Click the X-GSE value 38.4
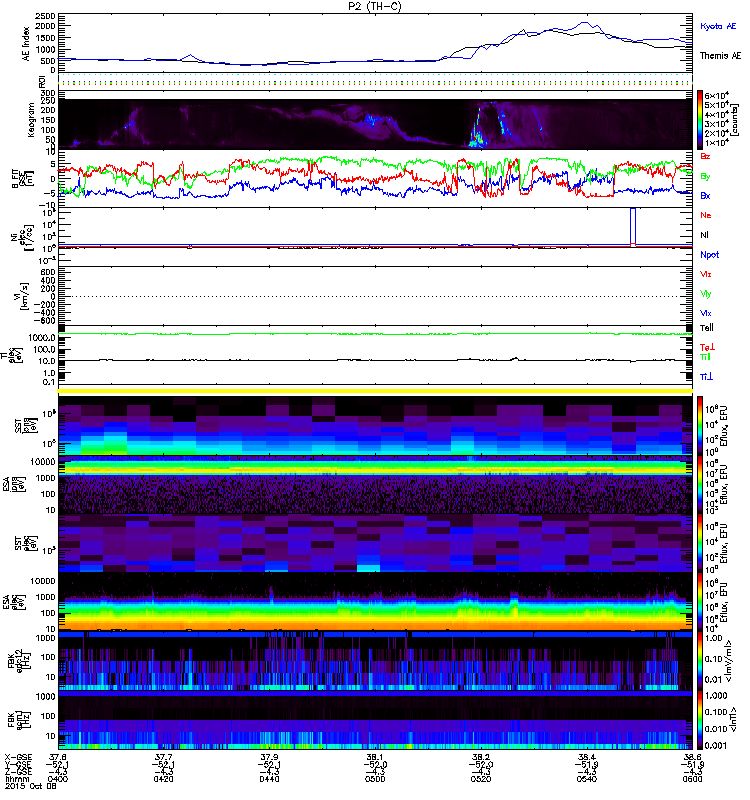The width and height of the screenshot is (750, 800). click(586, 757)
